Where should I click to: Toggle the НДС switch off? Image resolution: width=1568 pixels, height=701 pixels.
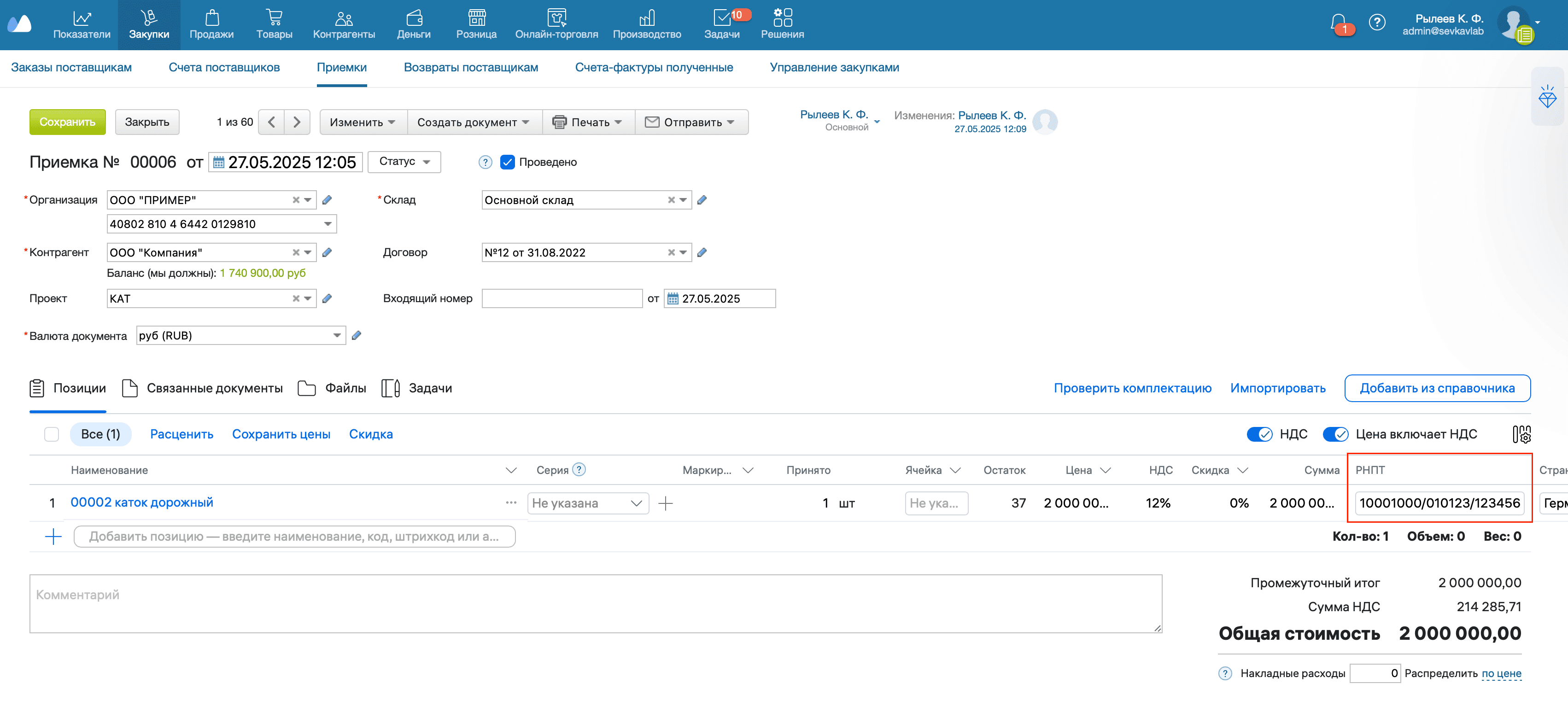click(x=1259, y=434)
